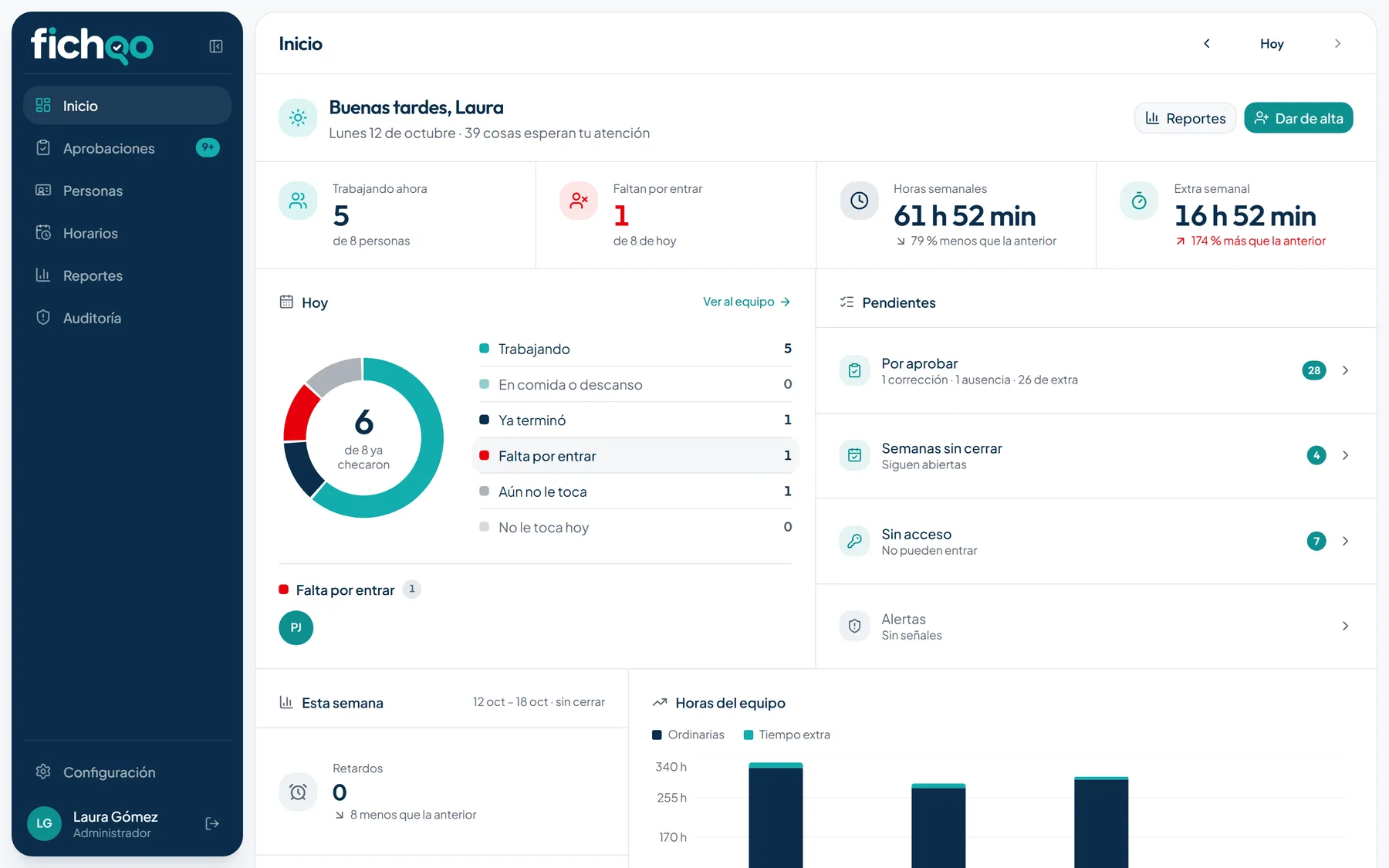This screenshot has height=868, width=1389.
Task: Click the Auditoría shield icon
Action: 43,317
